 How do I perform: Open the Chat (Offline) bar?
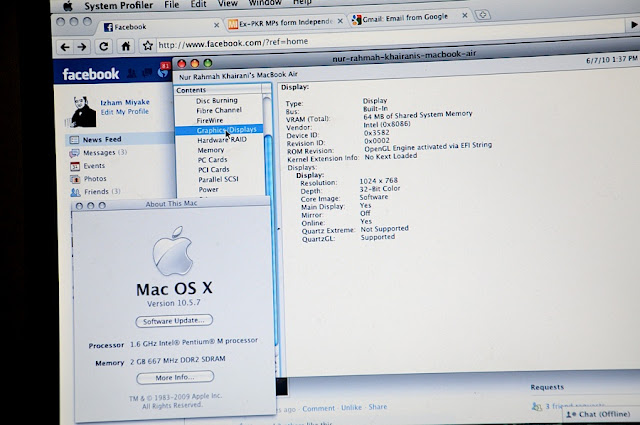(x=601, y=415)
